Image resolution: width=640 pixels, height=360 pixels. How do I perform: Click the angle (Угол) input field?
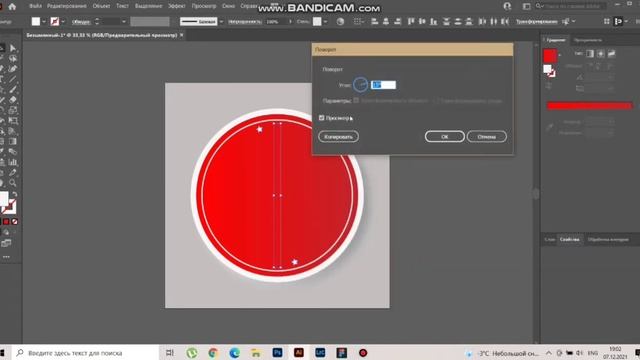[383, 85]
